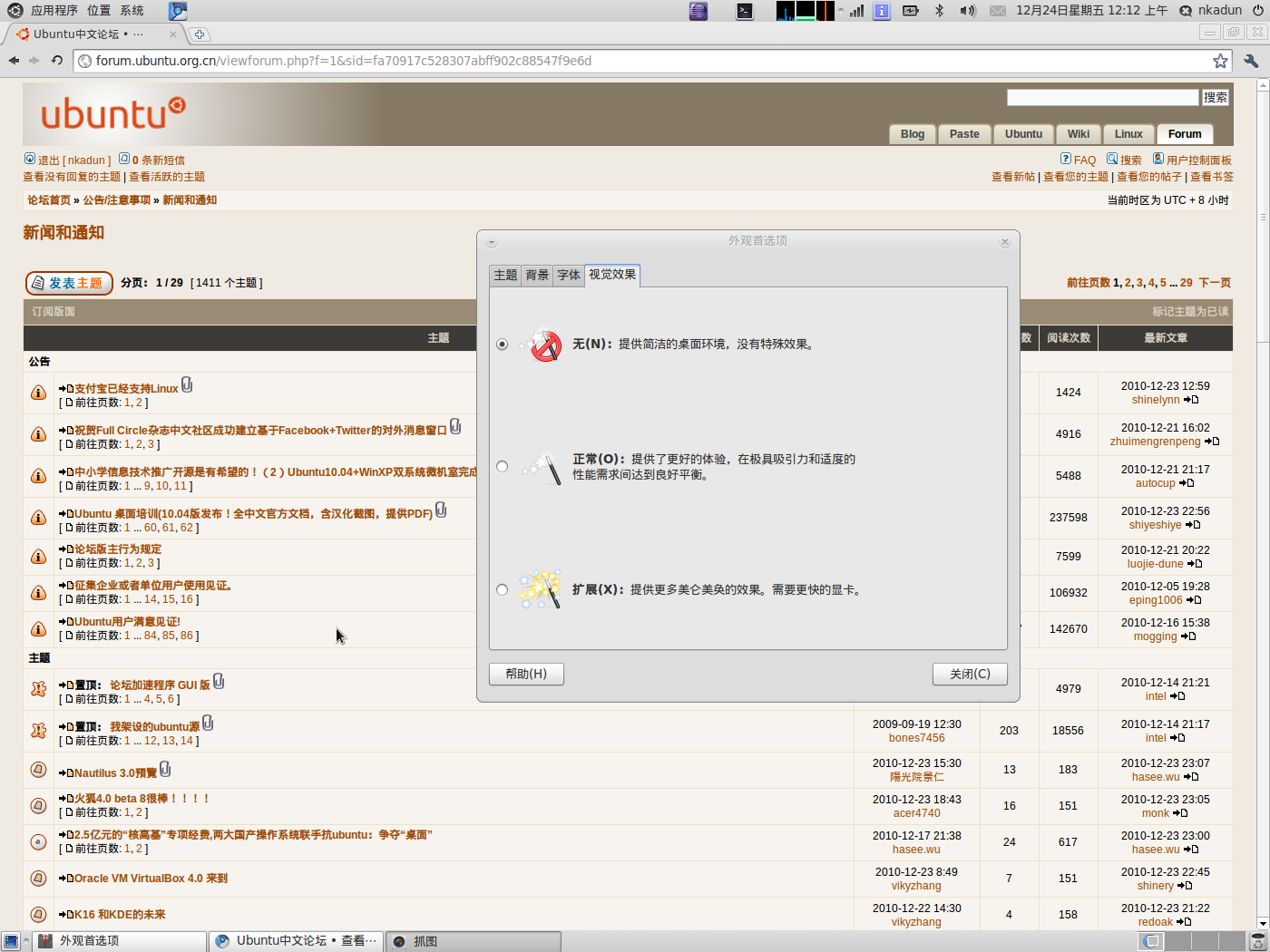Screen dimensions: 1270x952
Task: Open the terminal launcher in the top panel
Action: tap(745, 11)
